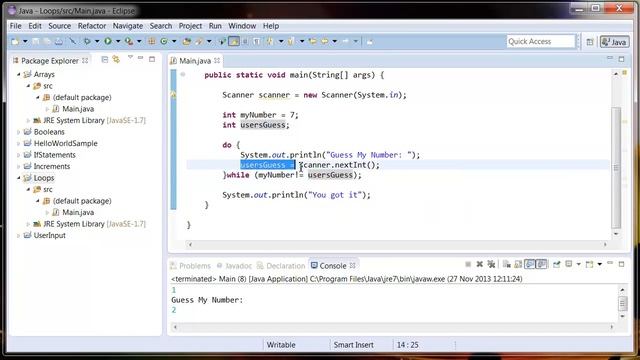Click the Quick Access field
The width and height of the screenshot is (640, 360).
540,42
